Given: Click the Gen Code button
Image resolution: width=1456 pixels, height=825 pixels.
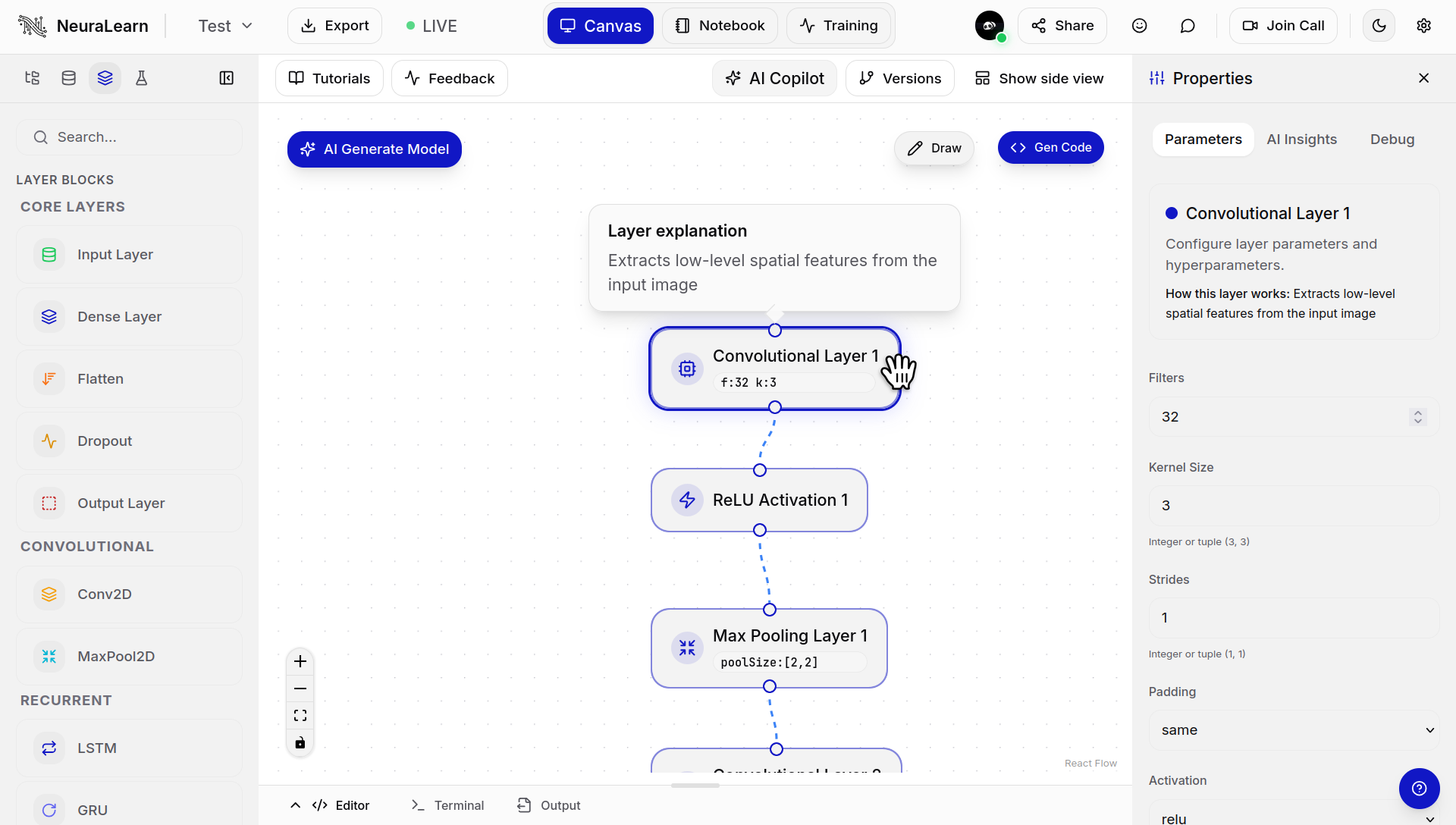Looking at the screenshot, I should [1050, 147].
